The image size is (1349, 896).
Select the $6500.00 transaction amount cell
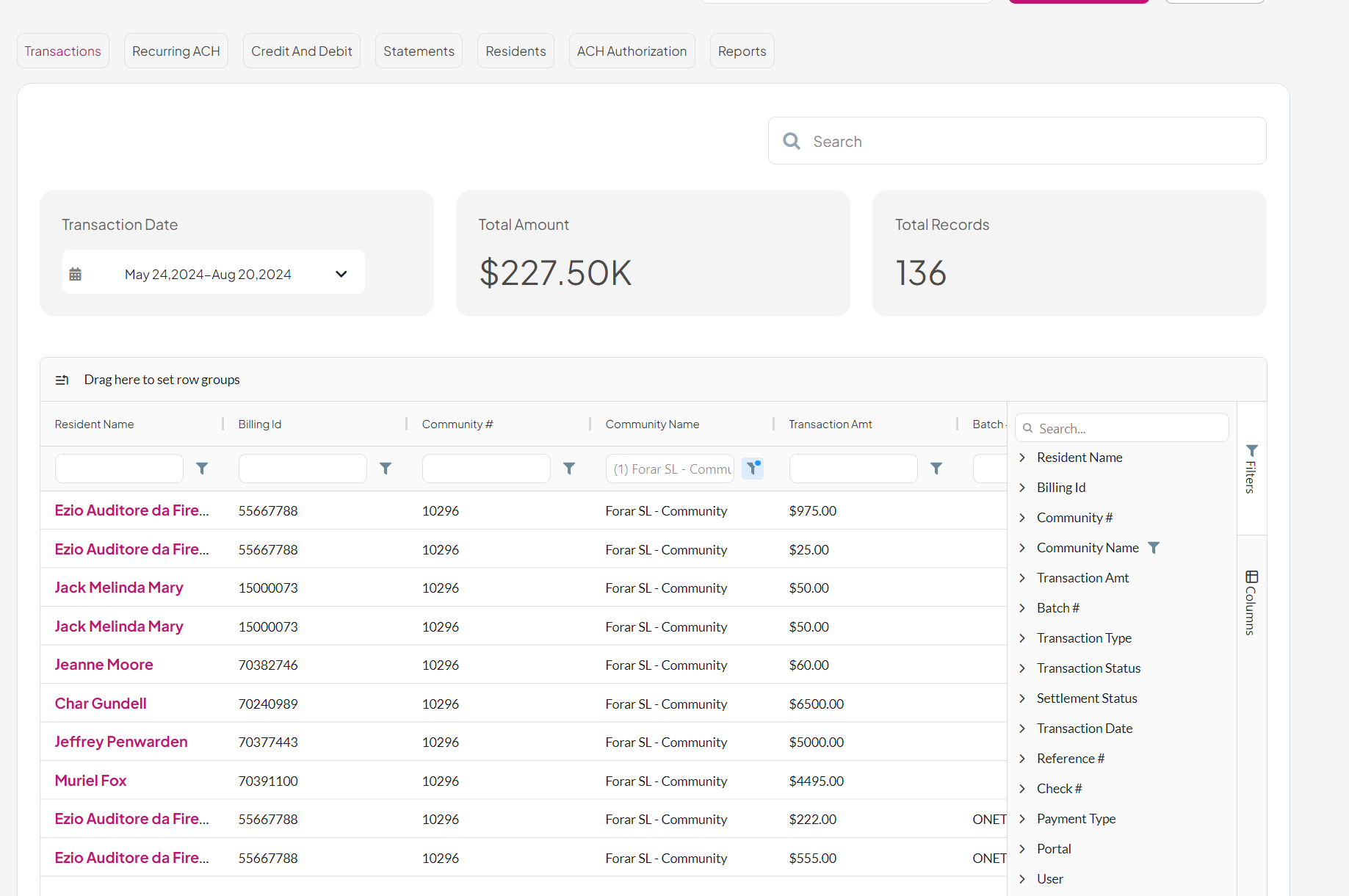(x=817, y=704)
